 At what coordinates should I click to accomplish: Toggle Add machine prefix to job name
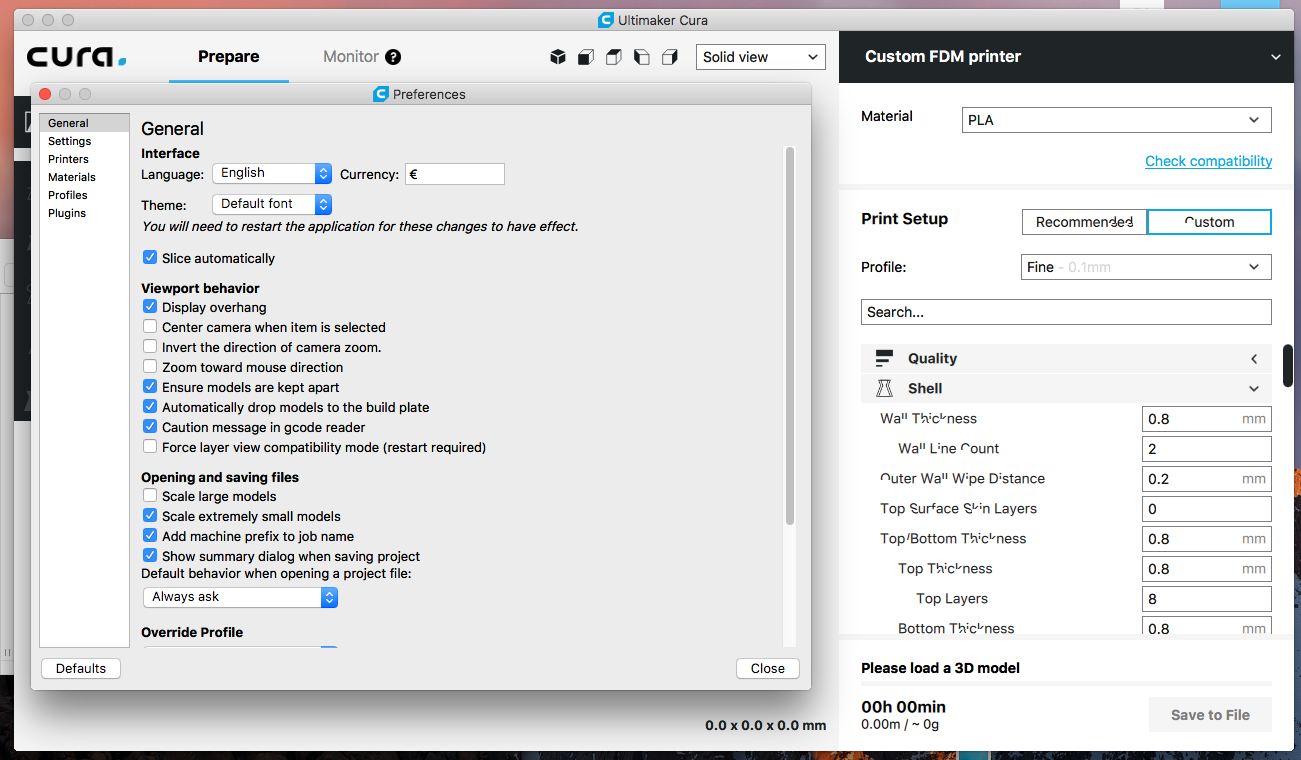(150, 536)
